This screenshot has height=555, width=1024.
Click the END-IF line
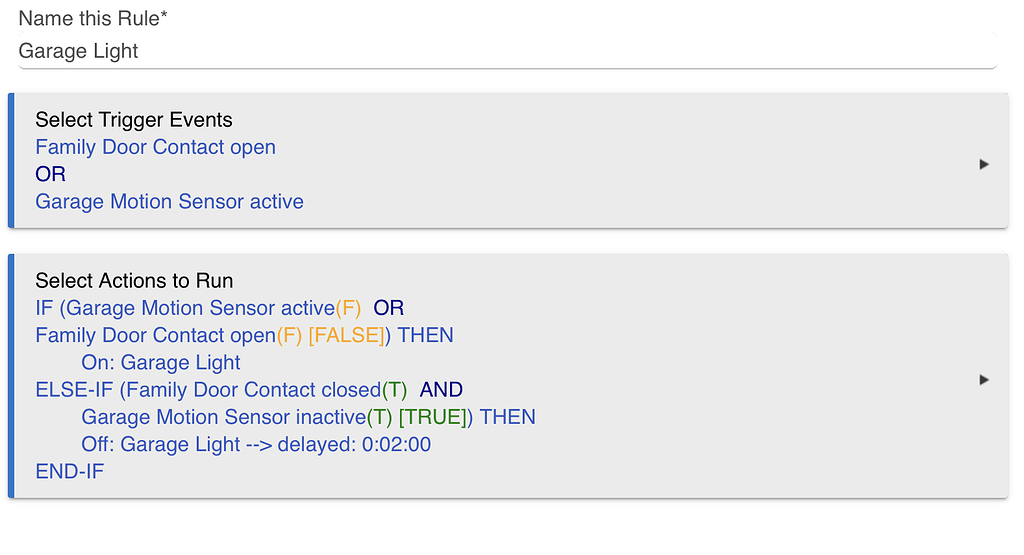(x=69, y=471)
